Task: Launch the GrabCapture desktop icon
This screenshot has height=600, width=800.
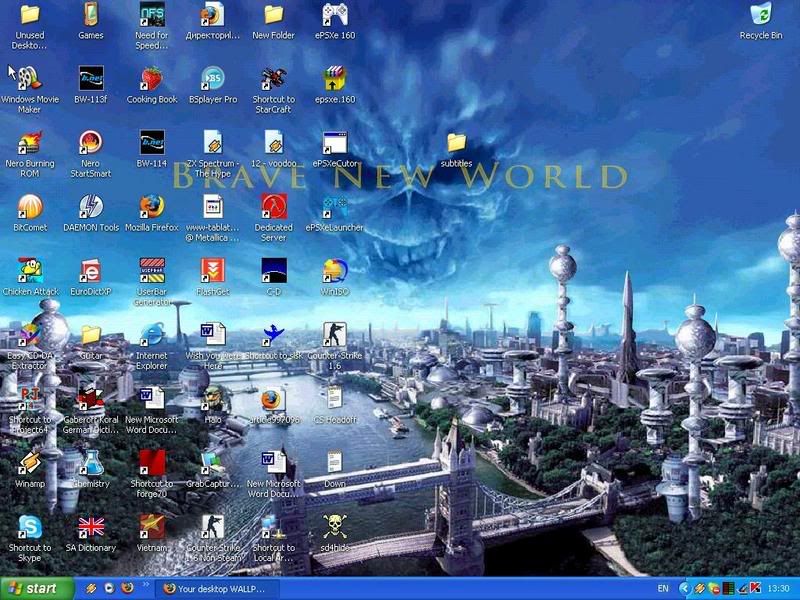Action: tap(213, 463)
